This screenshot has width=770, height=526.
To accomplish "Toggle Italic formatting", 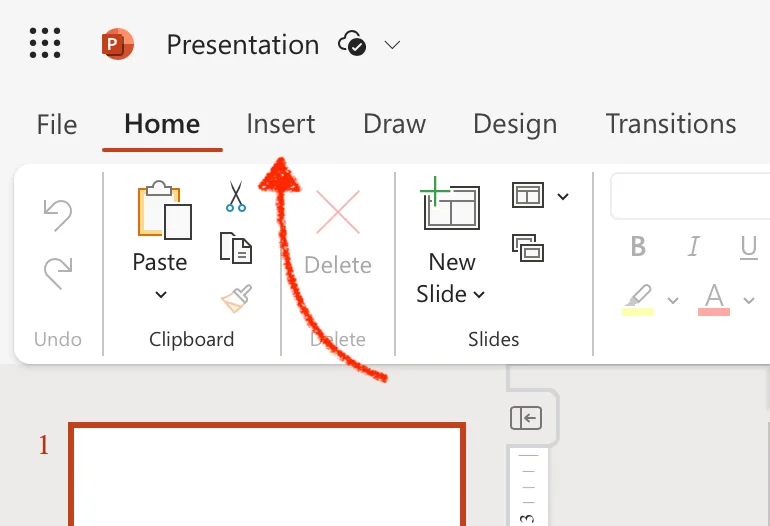I will click(x=693, y=246).
